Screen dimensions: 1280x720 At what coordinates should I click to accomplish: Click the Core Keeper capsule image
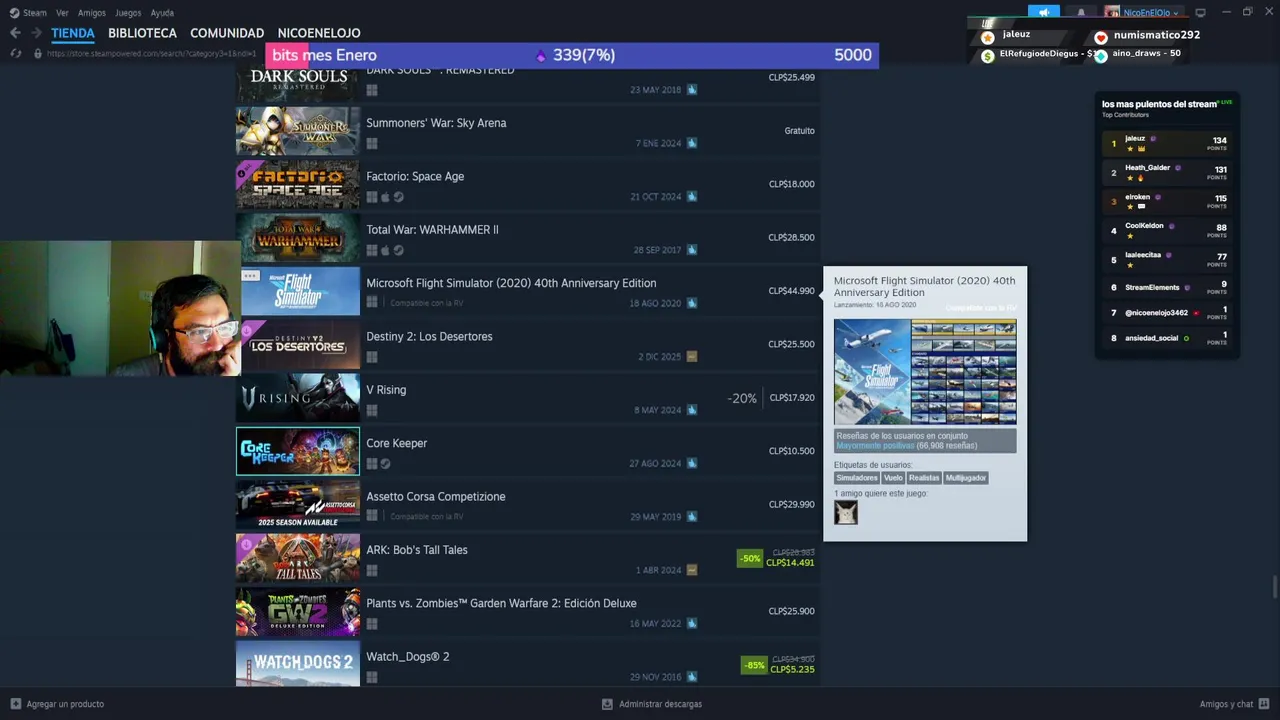click(x=298, y=451)
